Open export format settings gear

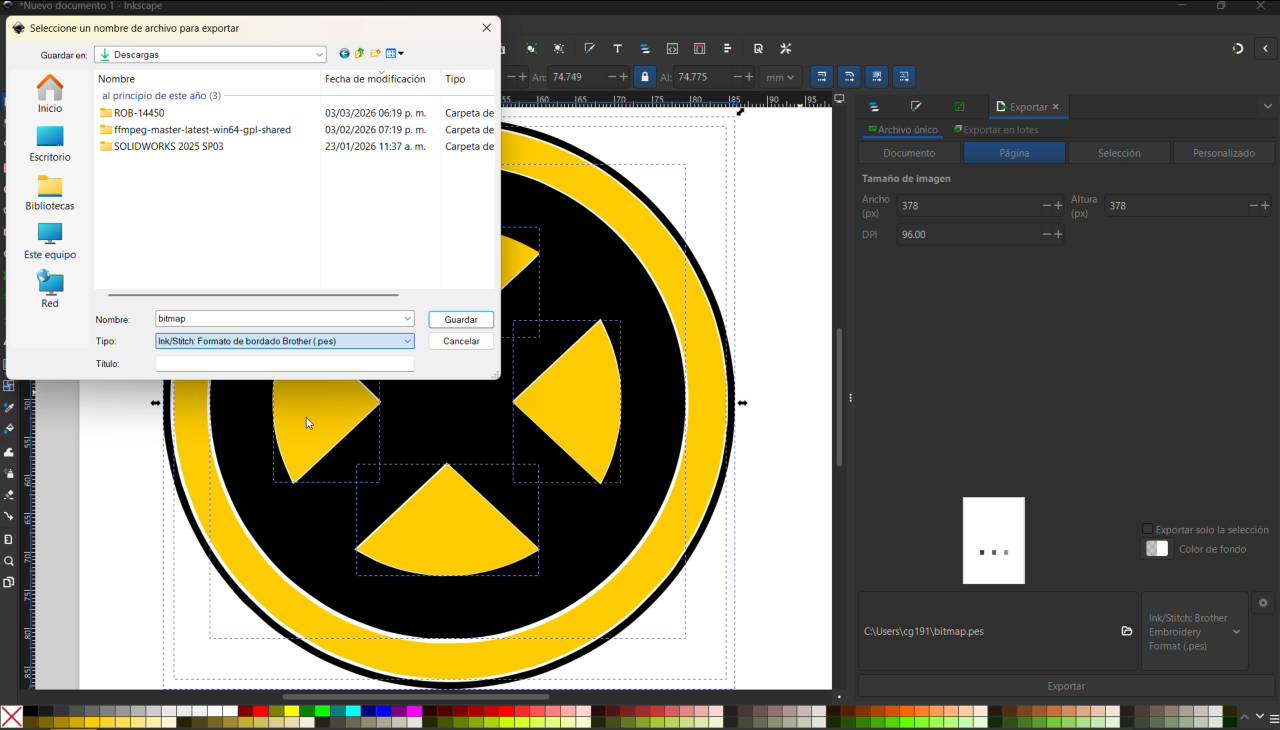click(1263, 603)
